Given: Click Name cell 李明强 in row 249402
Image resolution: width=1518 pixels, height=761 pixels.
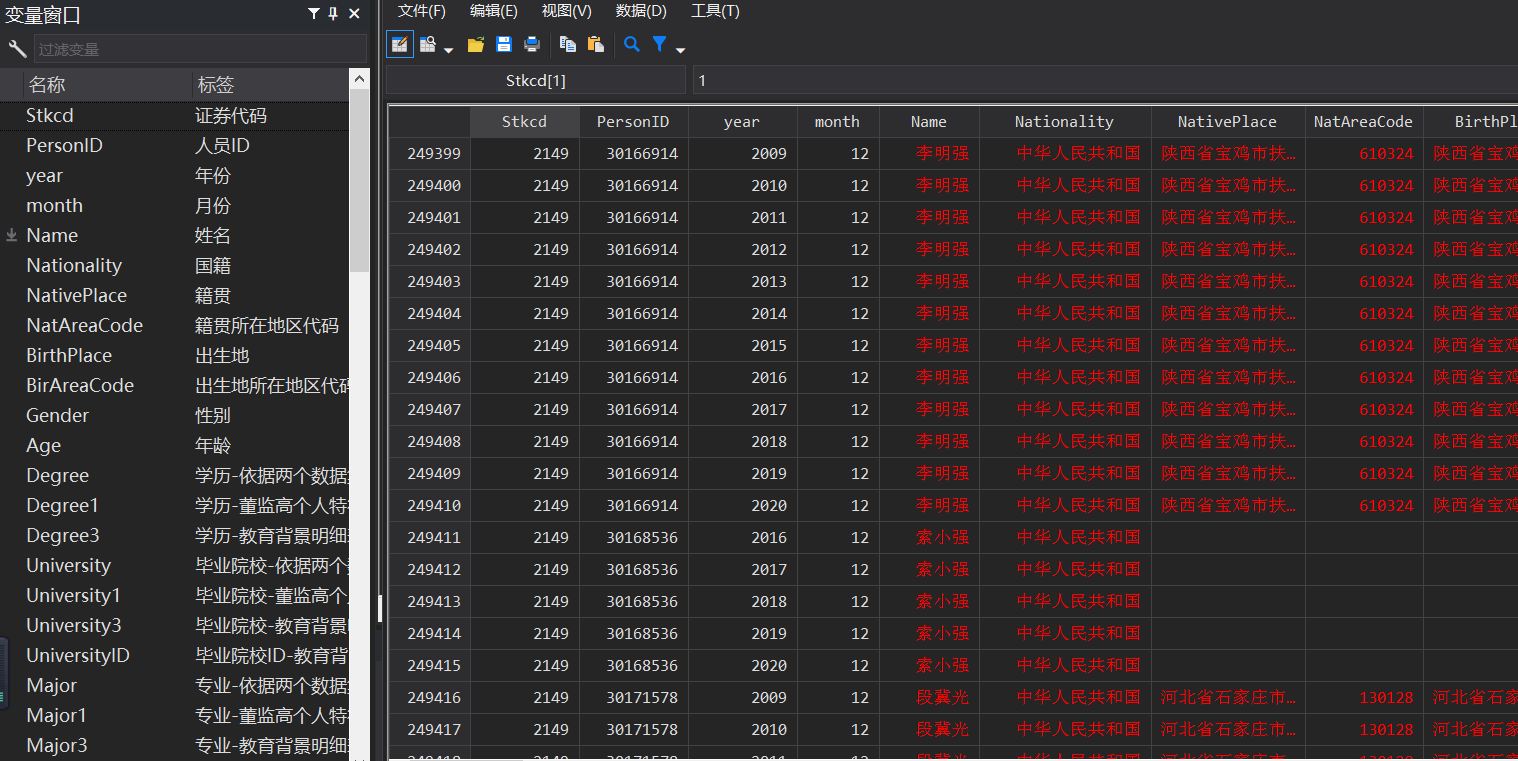Looking at the screenshot, I should (929, 250).
